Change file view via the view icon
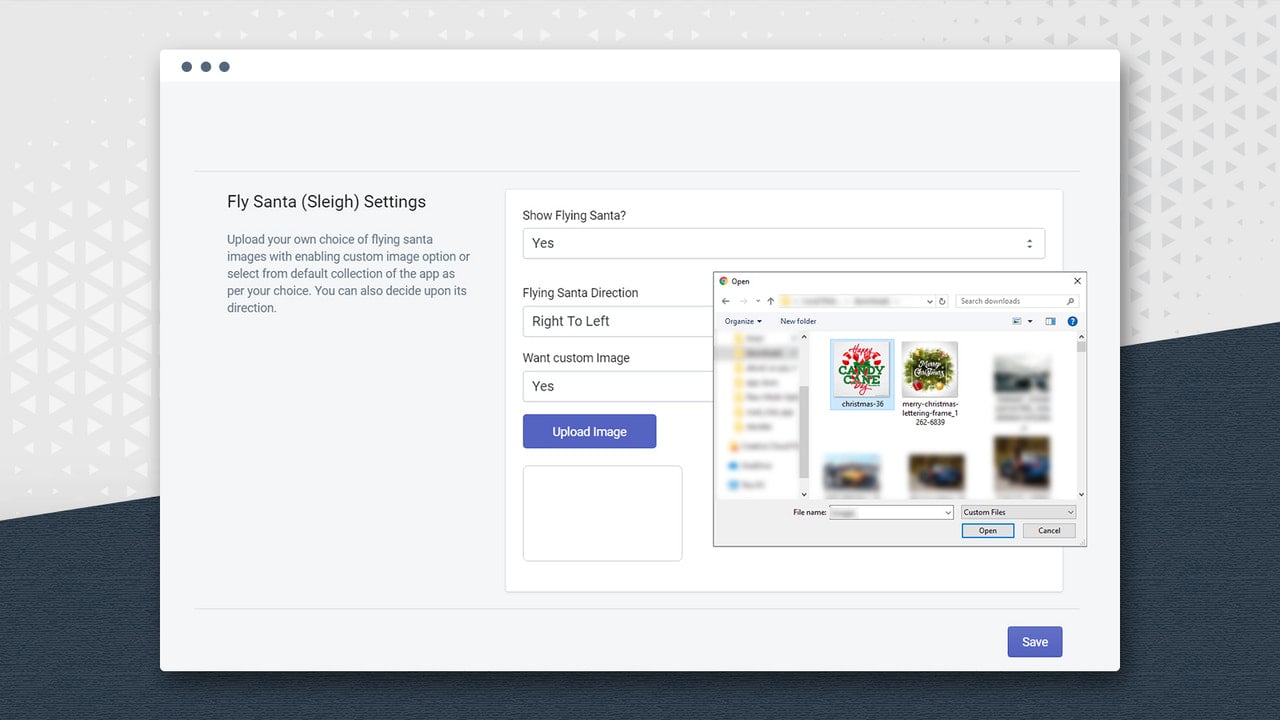The width and height of the screenshot is (1280, 720). (x=1017, y=321)
